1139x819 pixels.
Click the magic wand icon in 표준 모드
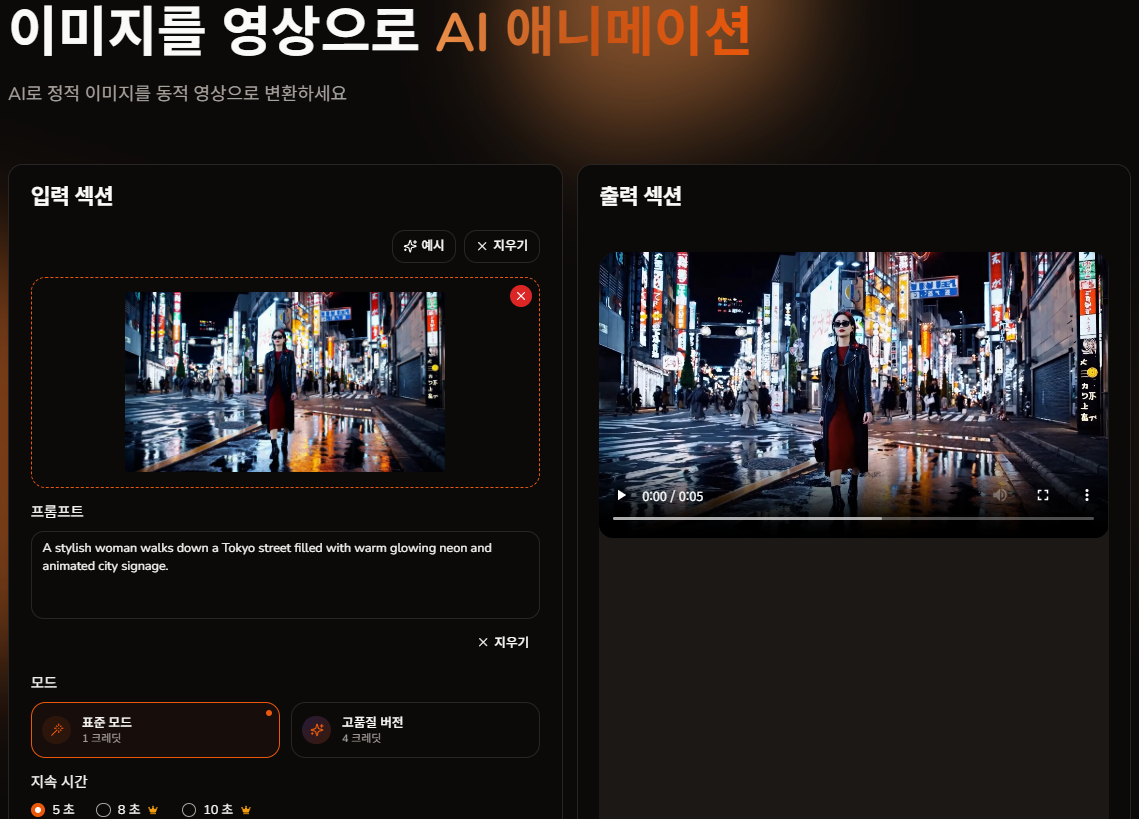[x=57, y=730]
